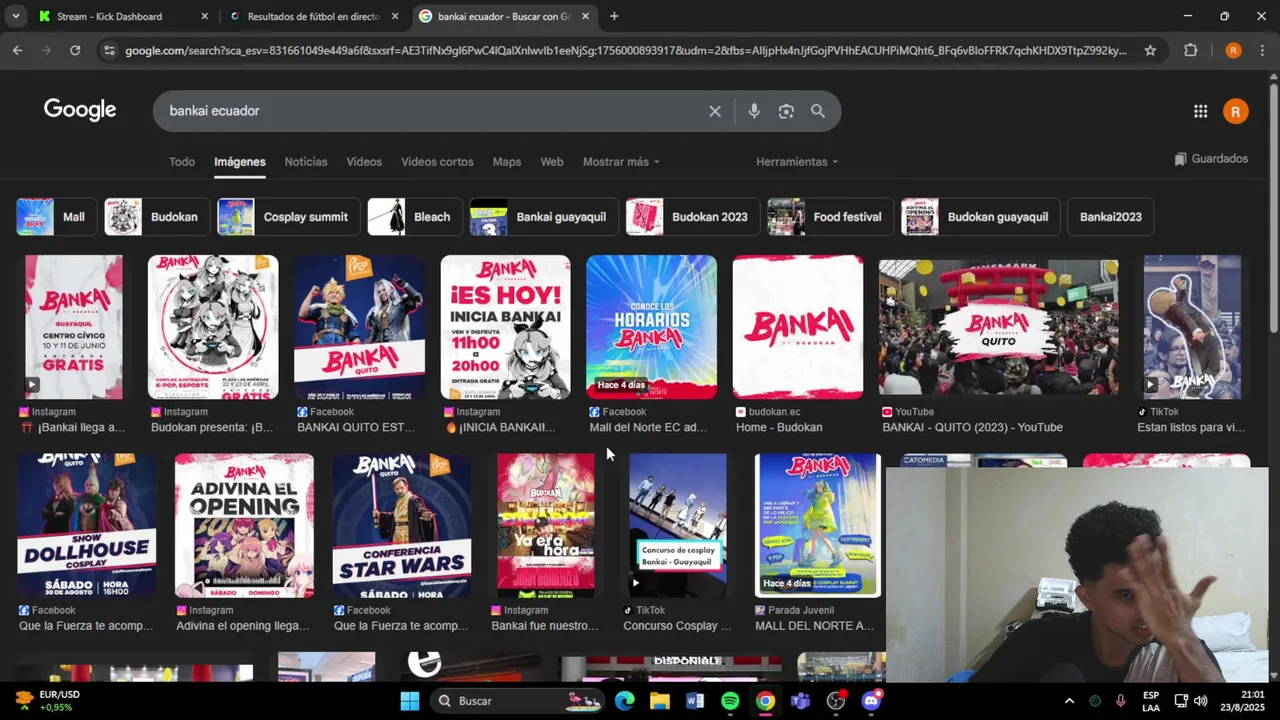Clear the search box with the X

[x=715, y=111]
